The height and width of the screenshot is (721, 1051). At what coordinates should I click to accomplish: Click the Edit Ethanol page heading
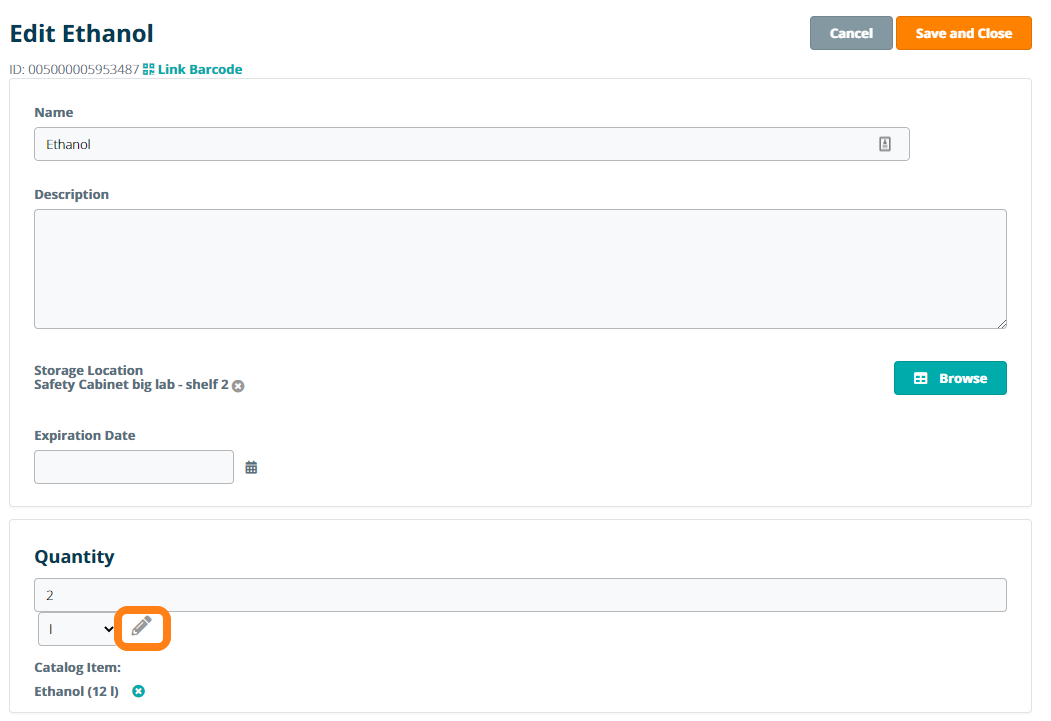tap(82, 34)
